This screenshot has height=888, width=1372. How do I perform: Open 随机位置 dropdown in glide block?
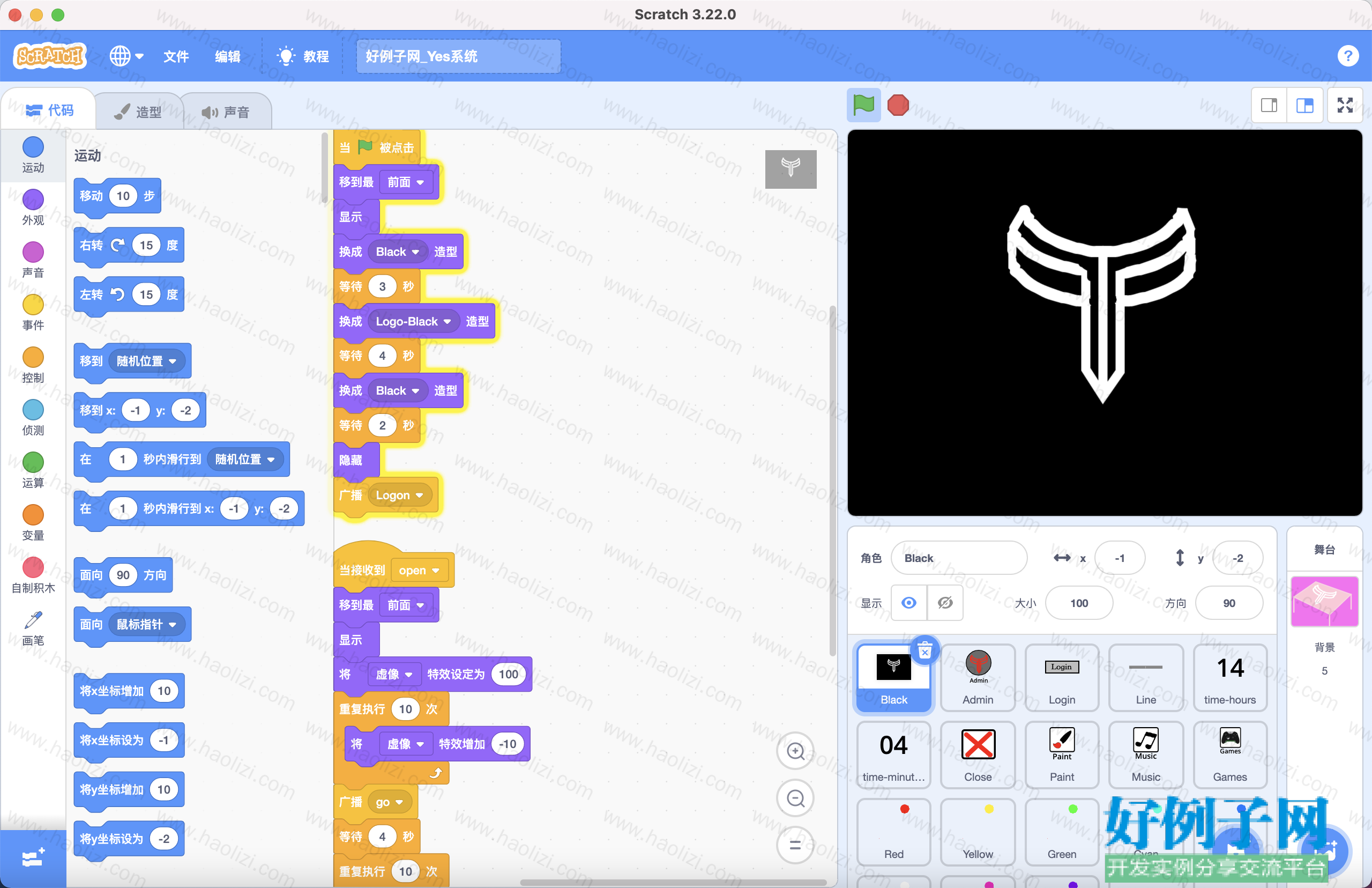tap(245, 459)
